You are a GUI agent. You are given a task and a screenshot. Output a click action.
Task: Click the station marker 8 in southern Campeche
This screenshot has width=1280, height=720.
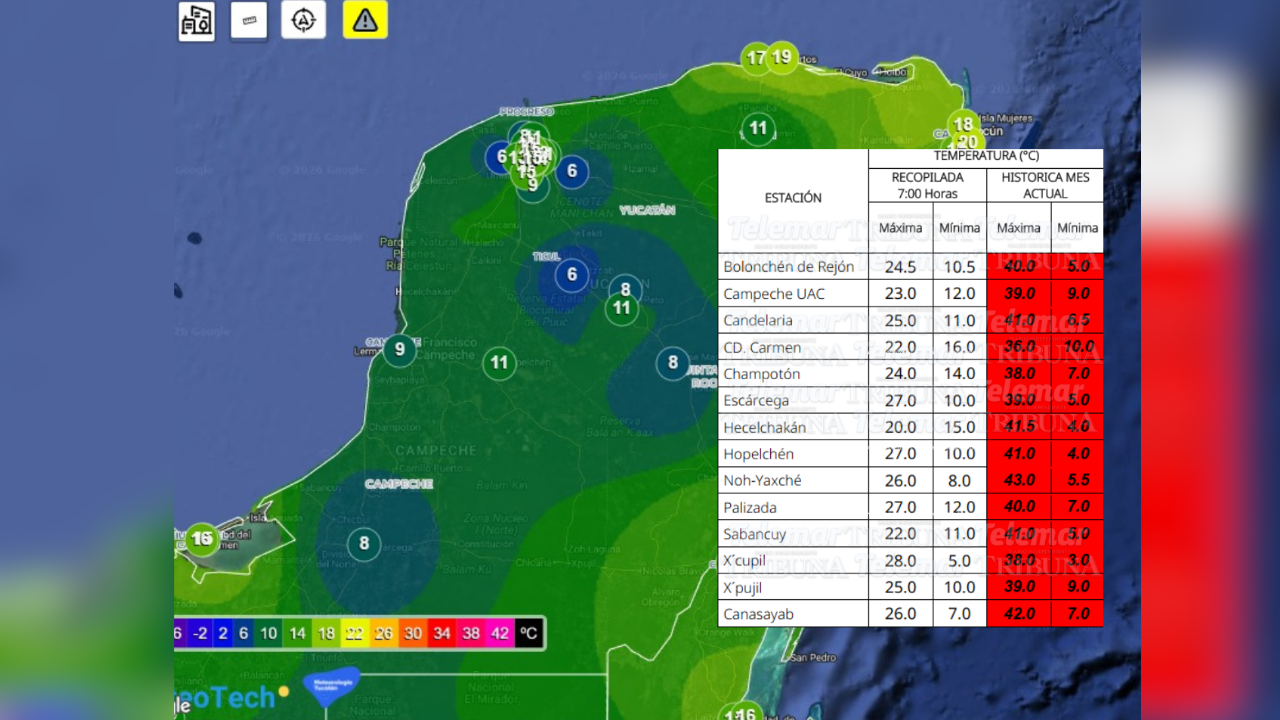click(x=364, y=544)
